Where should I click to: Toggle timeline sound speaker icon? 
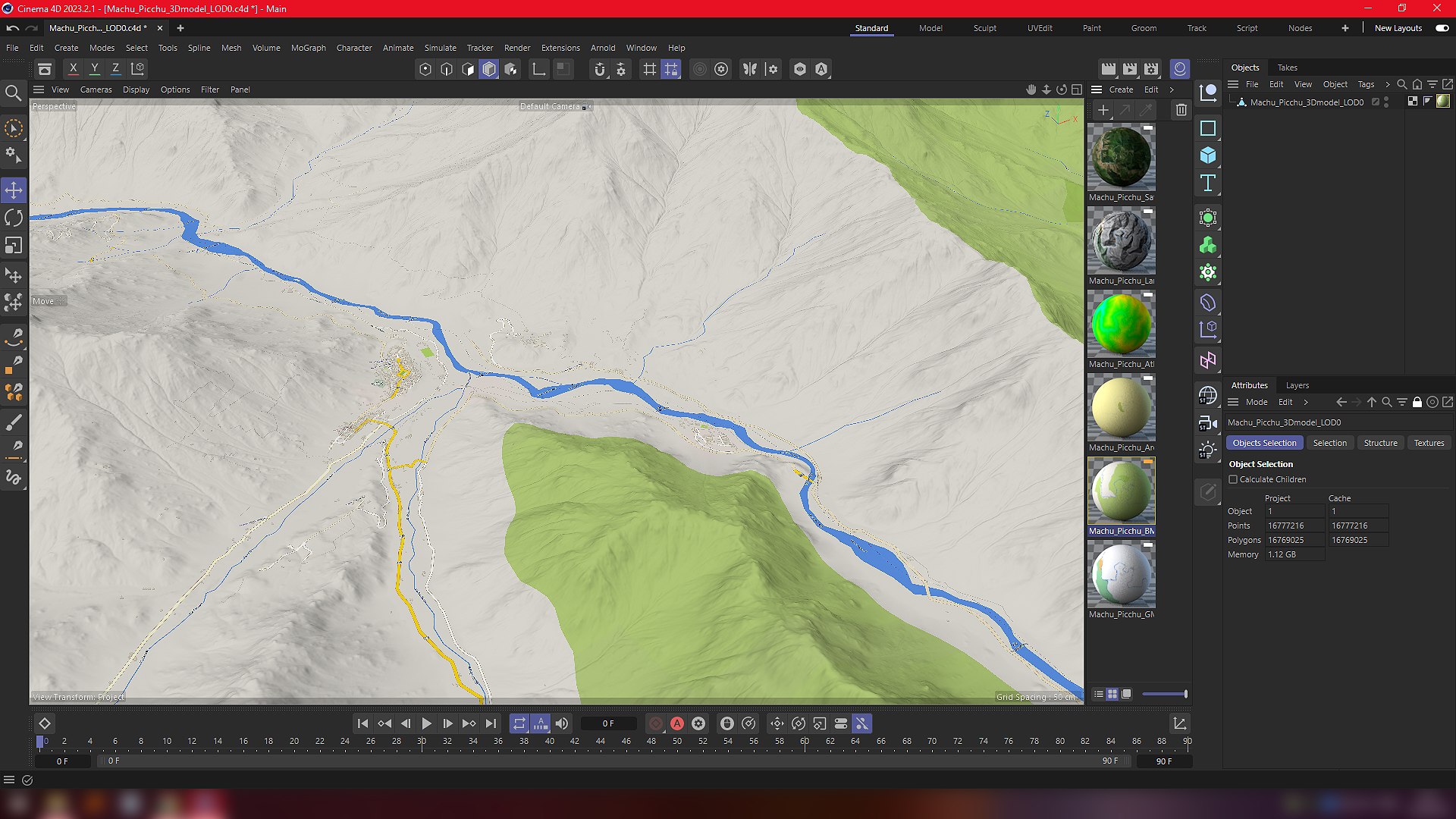pos(562,723)
